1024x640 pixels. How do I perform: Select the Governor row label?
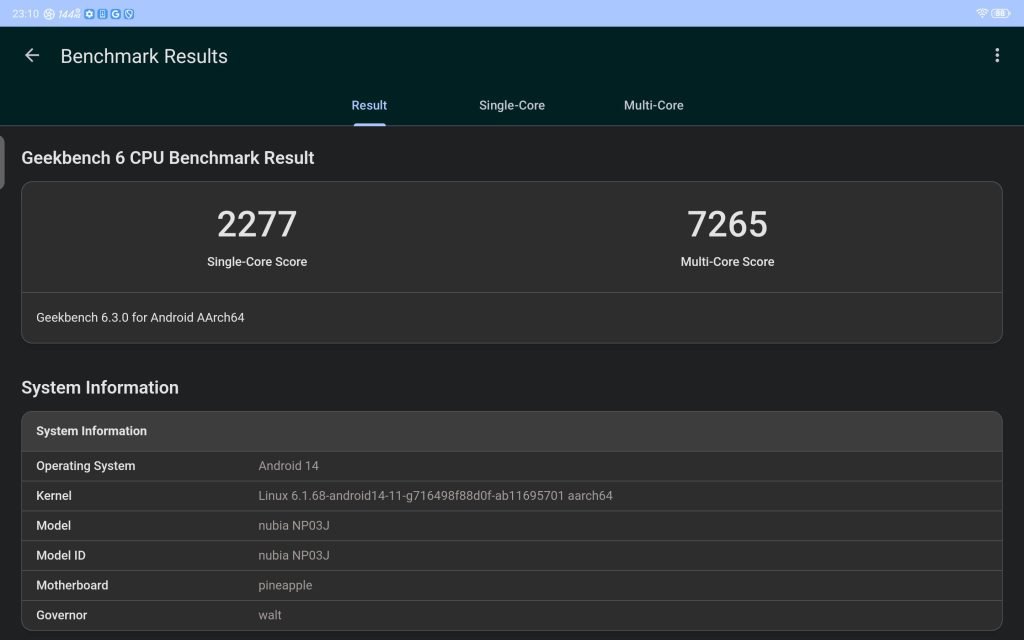[61, 615]
